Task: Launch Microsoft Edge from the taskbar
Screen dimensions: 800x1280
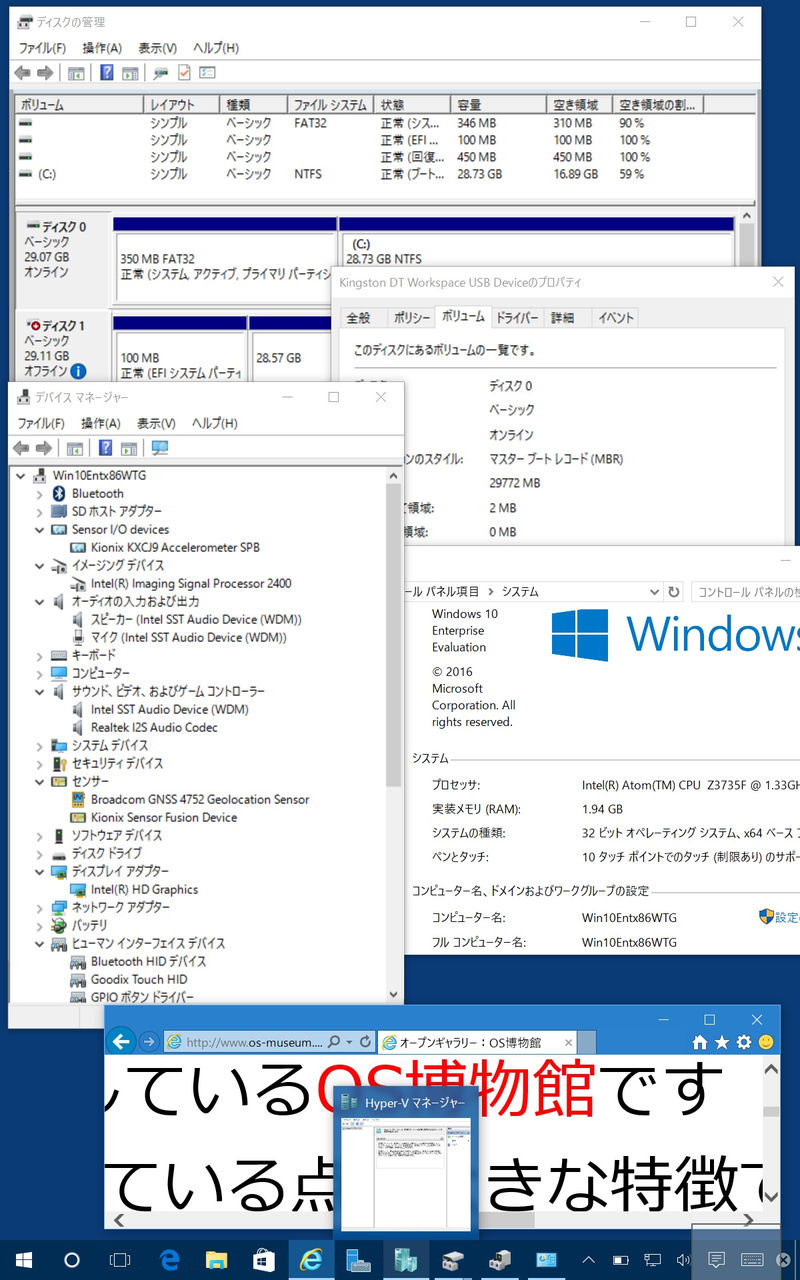Action: coord(168,1260)
